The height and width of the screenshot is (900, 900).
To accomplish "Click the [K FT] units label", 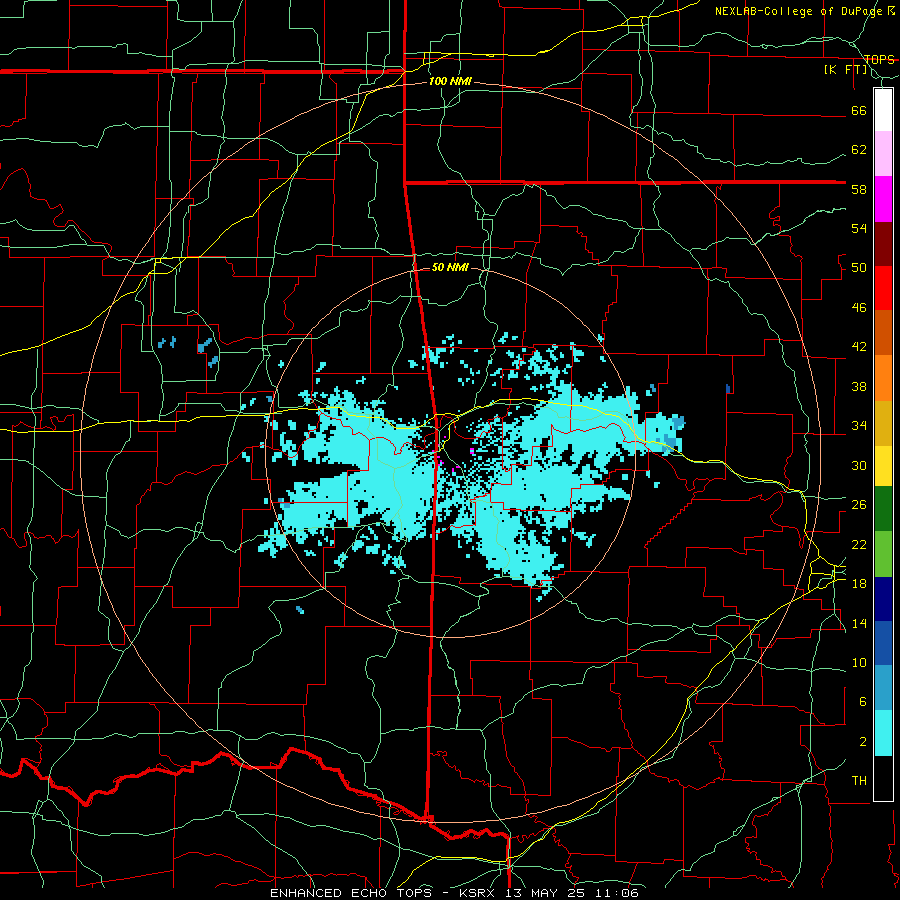I will coord(846,70).
